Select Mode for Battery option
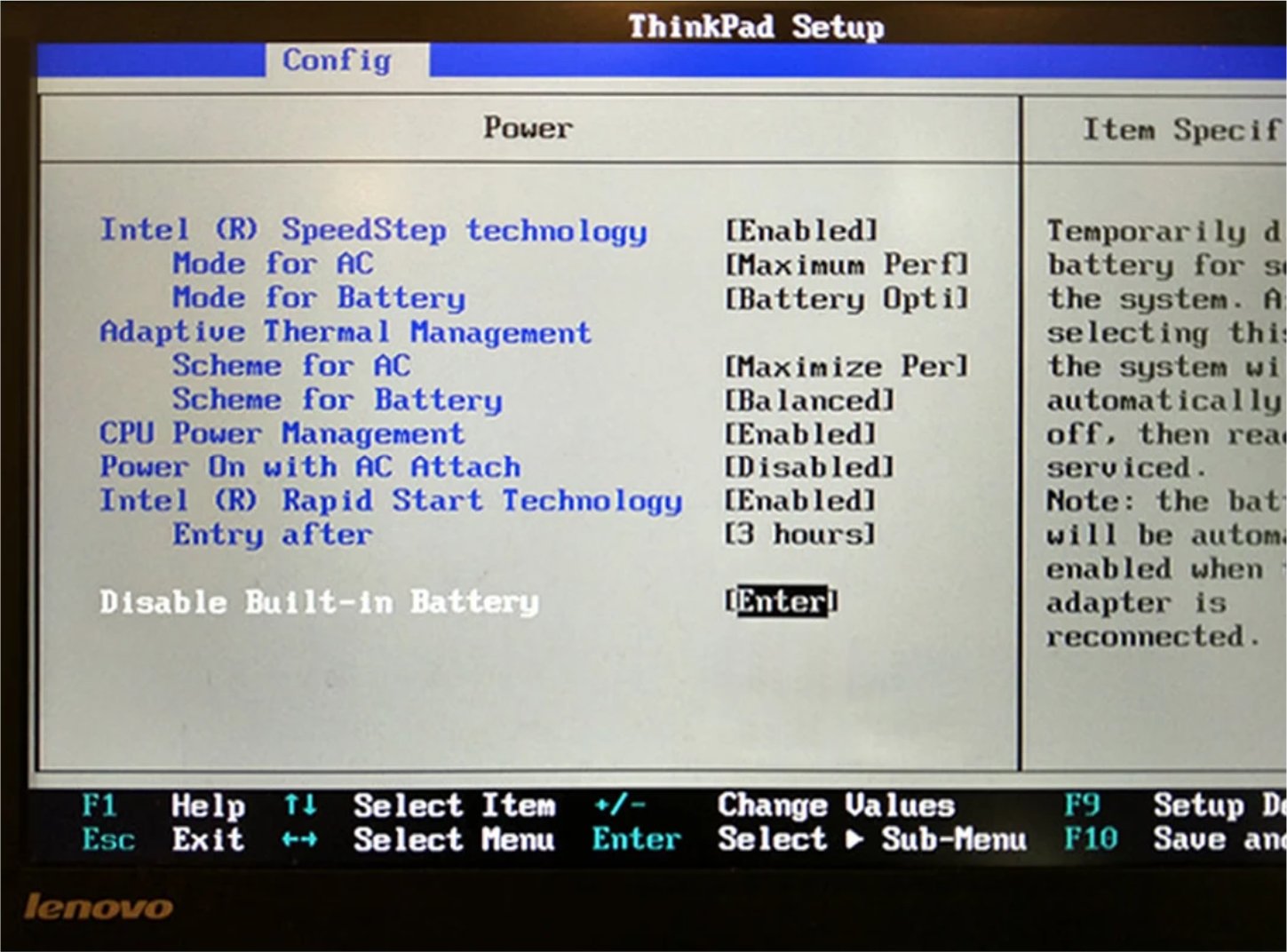1287x952 pixels. click(x=319, y=297)
